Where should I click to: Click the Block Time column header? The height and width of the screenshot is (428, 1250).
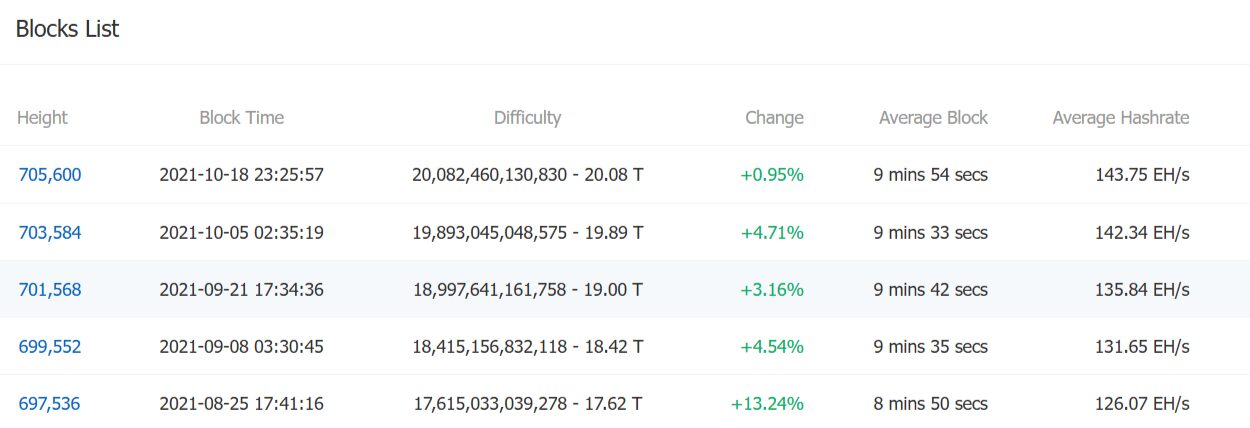(x=242, y=118)
